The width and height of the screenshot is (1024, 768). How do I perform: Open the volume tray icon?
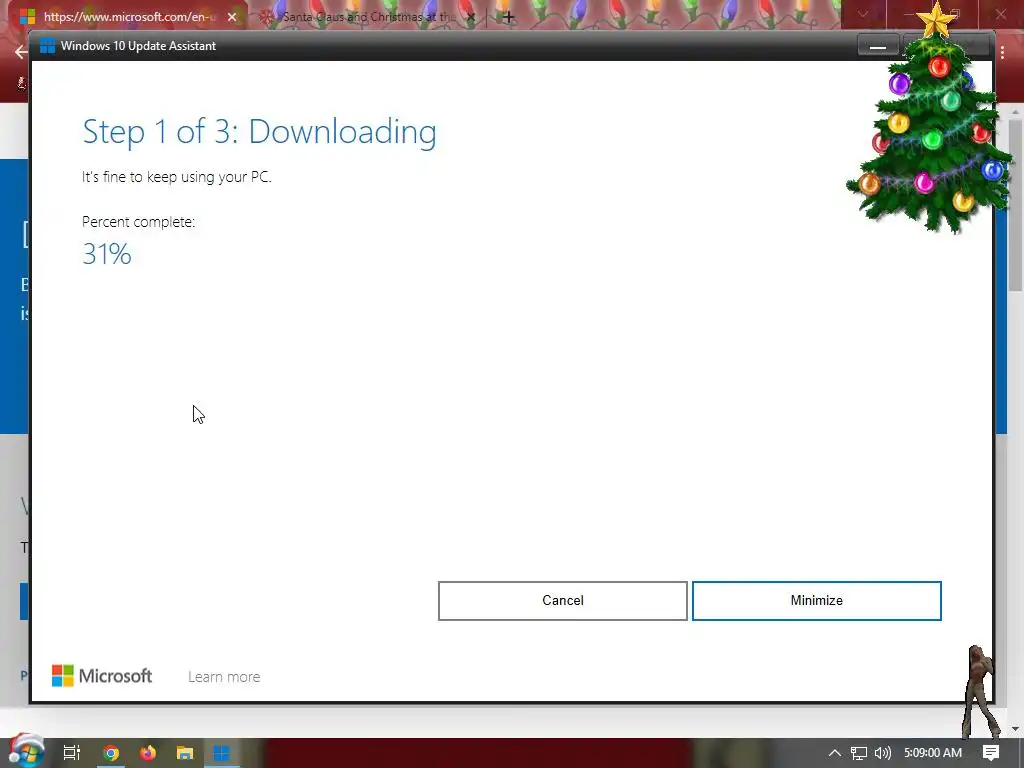(883, 753)
